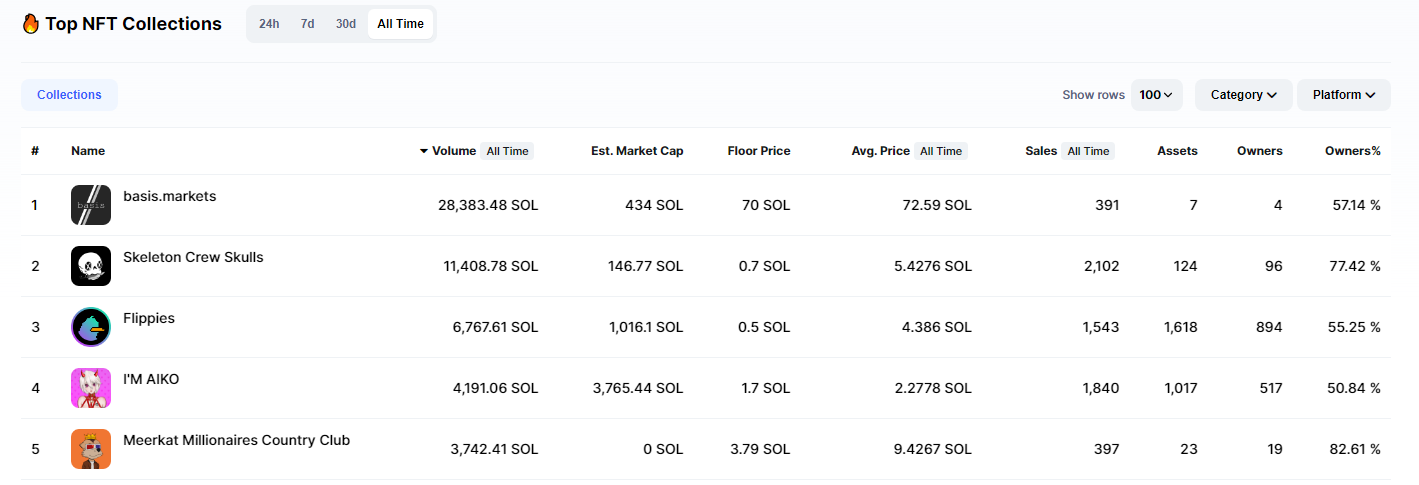Expand the Category filter dropdown
Viewport: 1419px width, 485px height.
click(1243, 95)
